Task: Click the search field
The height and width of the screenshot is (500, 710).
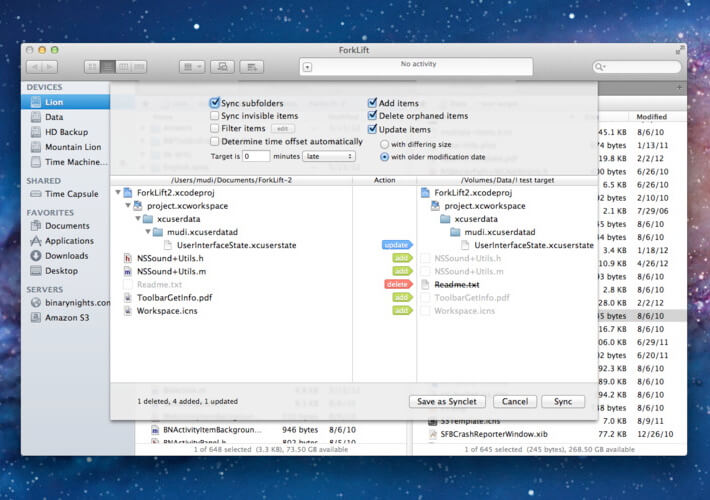Action: pyautogui.click(x=637, y=67)
